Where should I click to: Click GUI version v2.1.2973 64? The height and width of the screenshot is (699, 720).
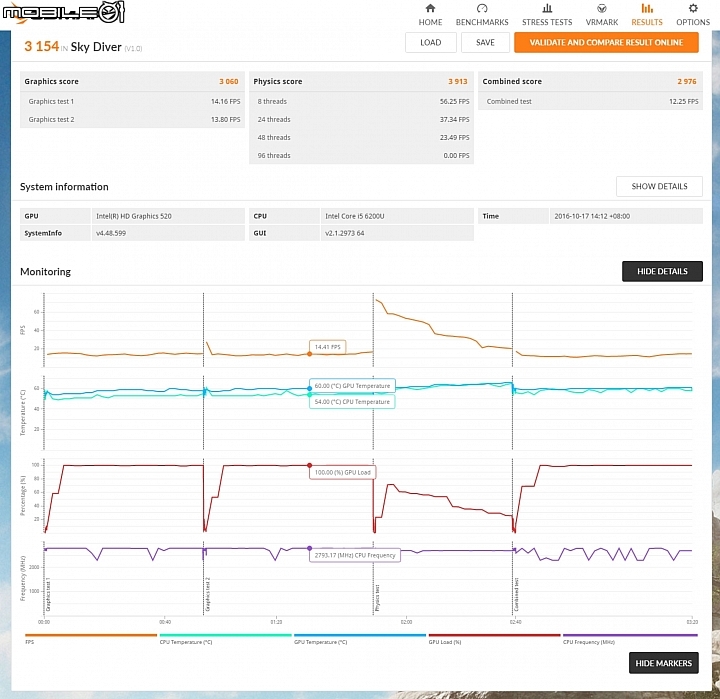(344, 233)
